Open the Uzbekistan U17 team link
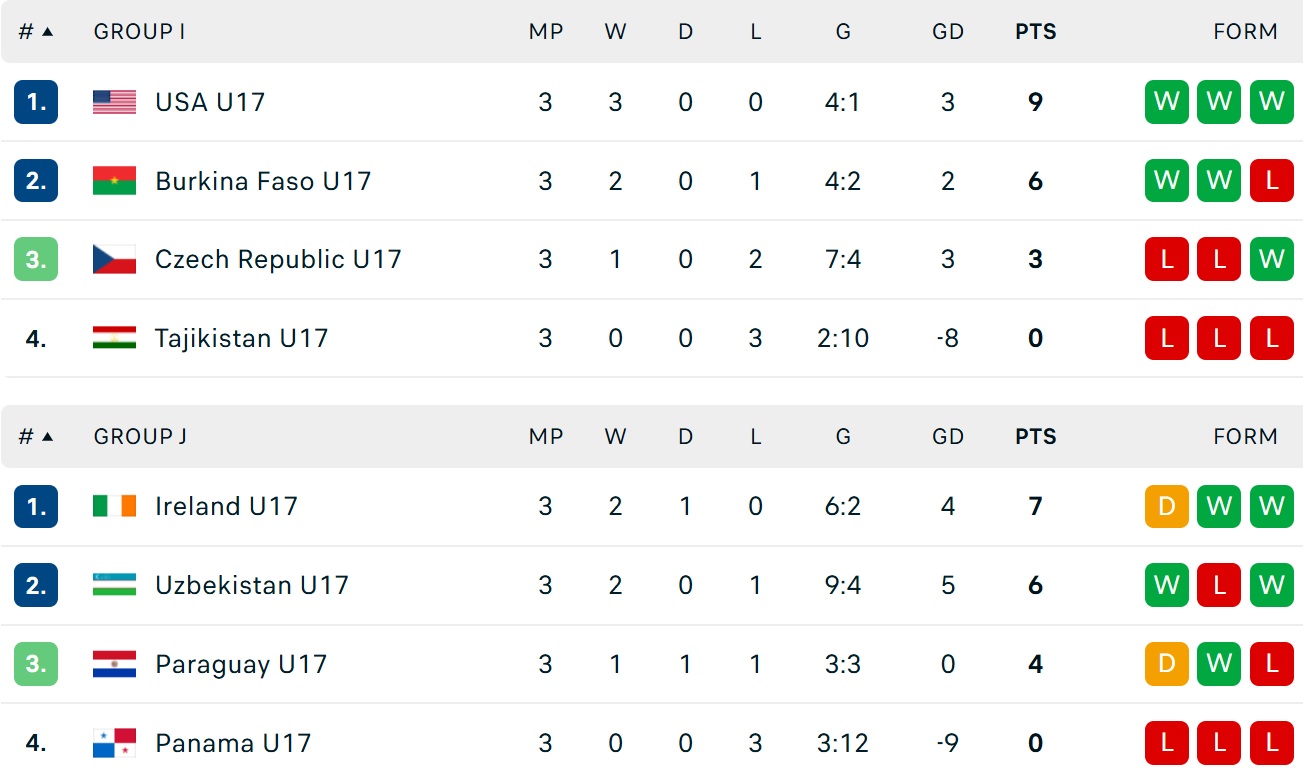 pyautogui.click(x=251, y=585)
